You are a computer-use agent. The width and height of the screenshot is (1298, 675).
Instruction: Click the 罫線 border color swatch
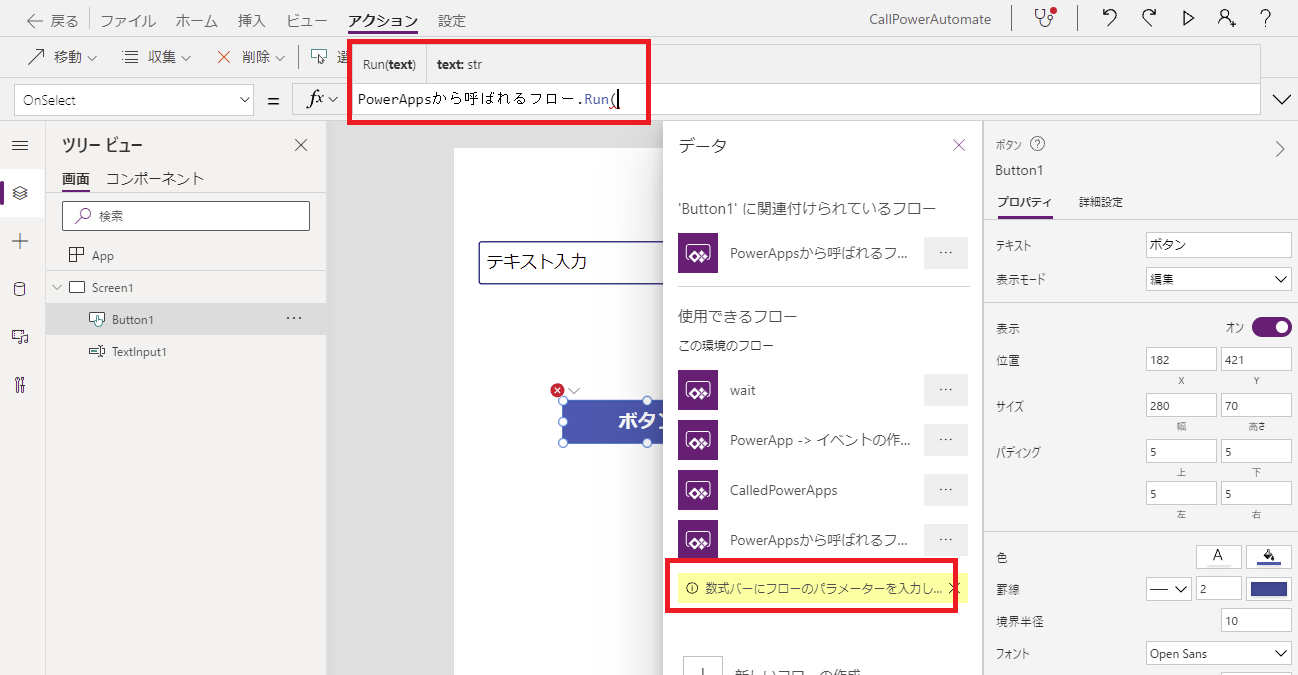(1268, 588)
